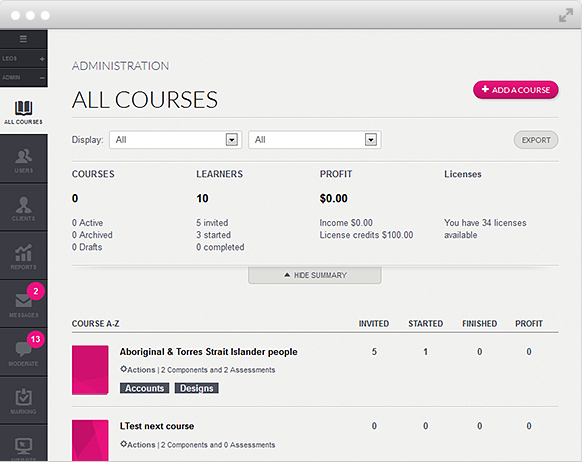This screenshot has width=582, height=463.
Task: Open the Moderate speech bubble icon
Action: (23, 349)
